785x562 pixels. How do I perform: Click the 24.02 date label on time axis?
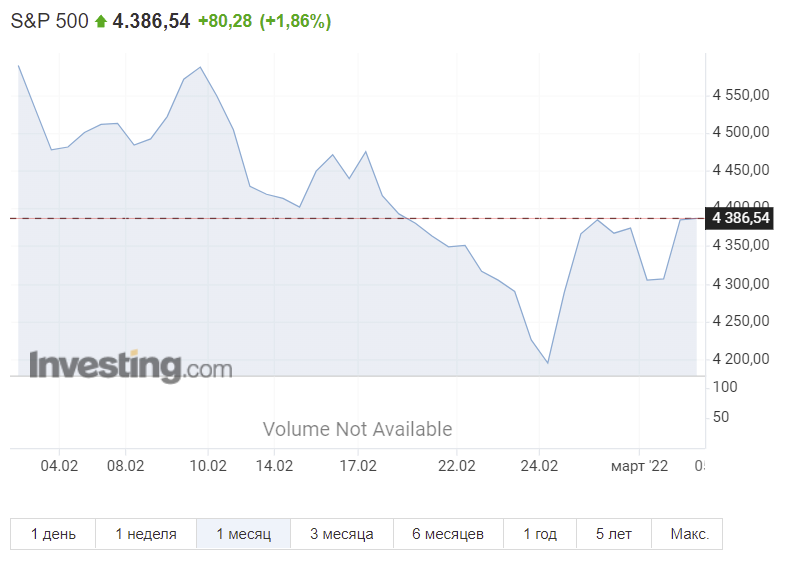click(x=539, y=466)
